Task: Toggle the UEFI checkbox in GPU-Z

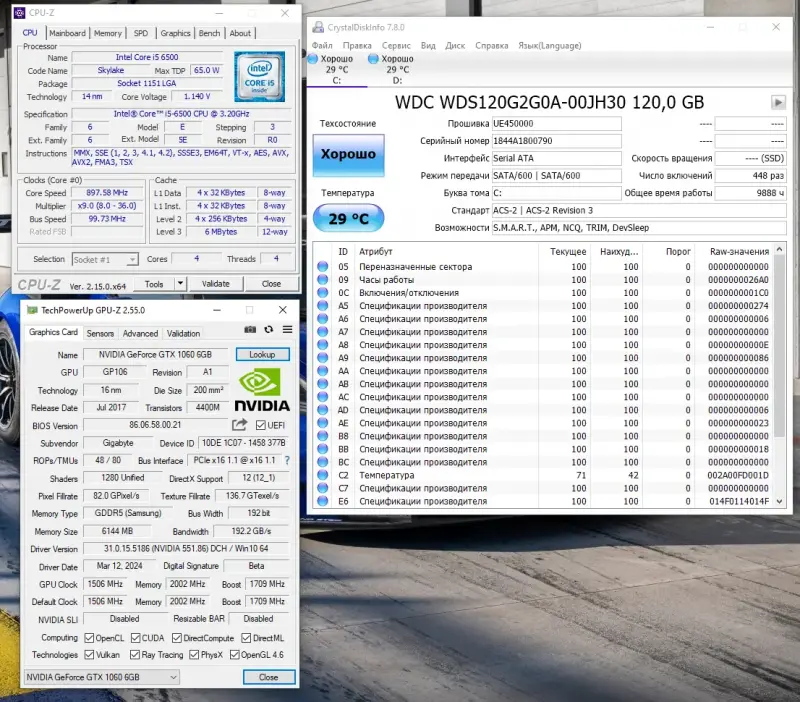Action: click(261, 425)
